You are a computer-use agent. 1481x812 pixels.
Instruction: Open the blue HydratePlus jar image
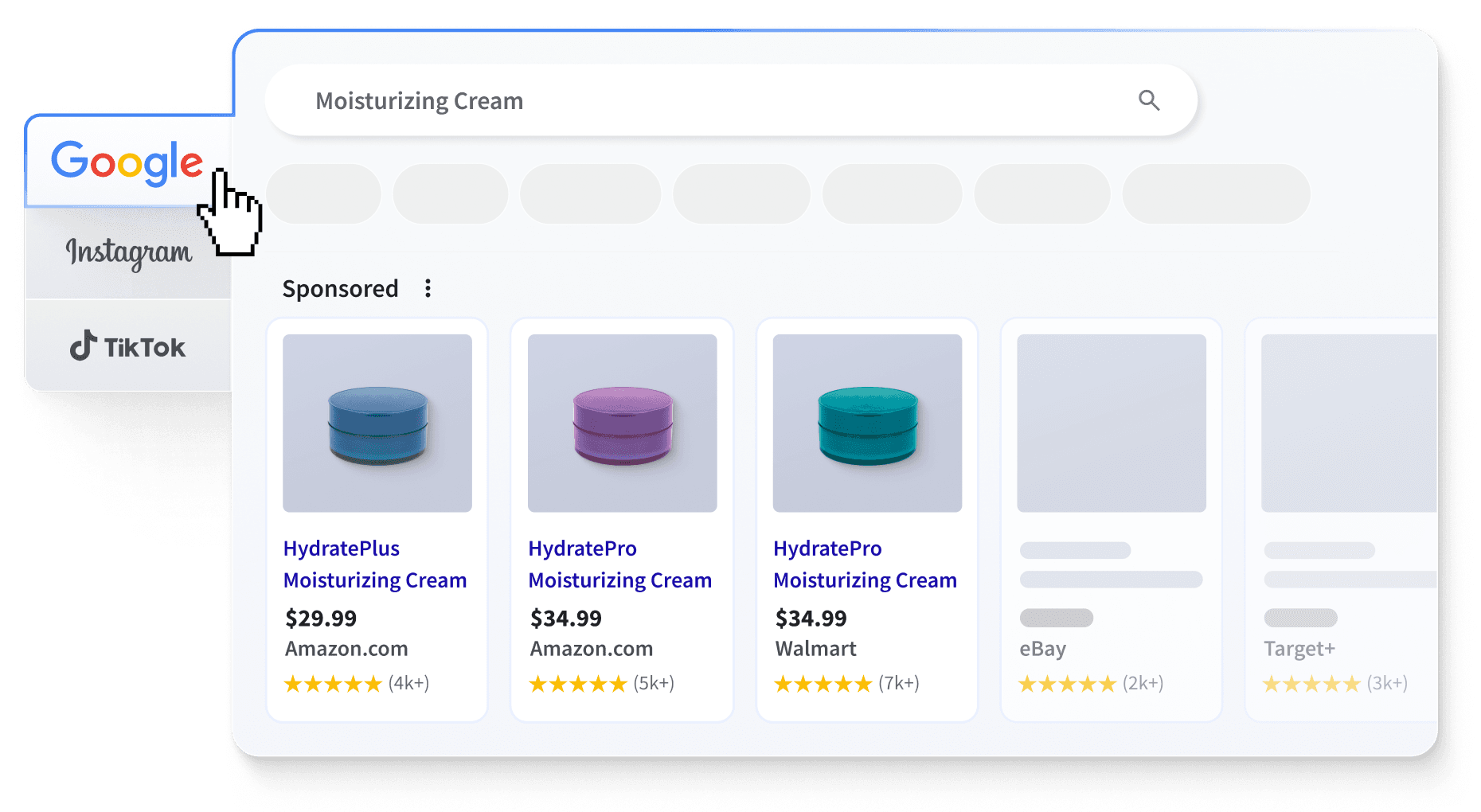pyautogui.click(x=377, y=423)
